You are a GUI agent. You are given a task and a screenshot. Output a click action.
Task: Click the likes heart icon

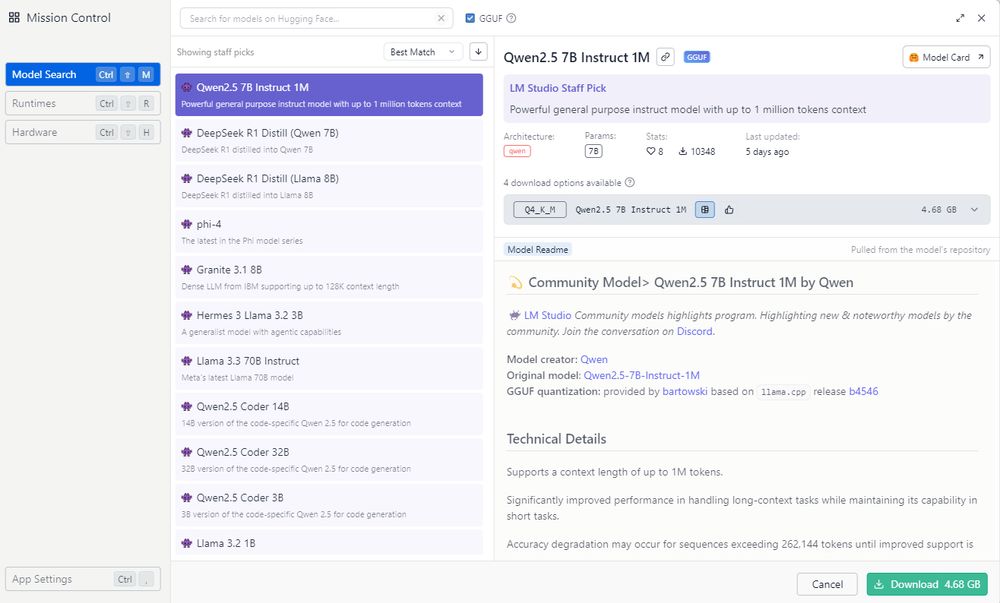pyautogui.click(x=651, y=151)
